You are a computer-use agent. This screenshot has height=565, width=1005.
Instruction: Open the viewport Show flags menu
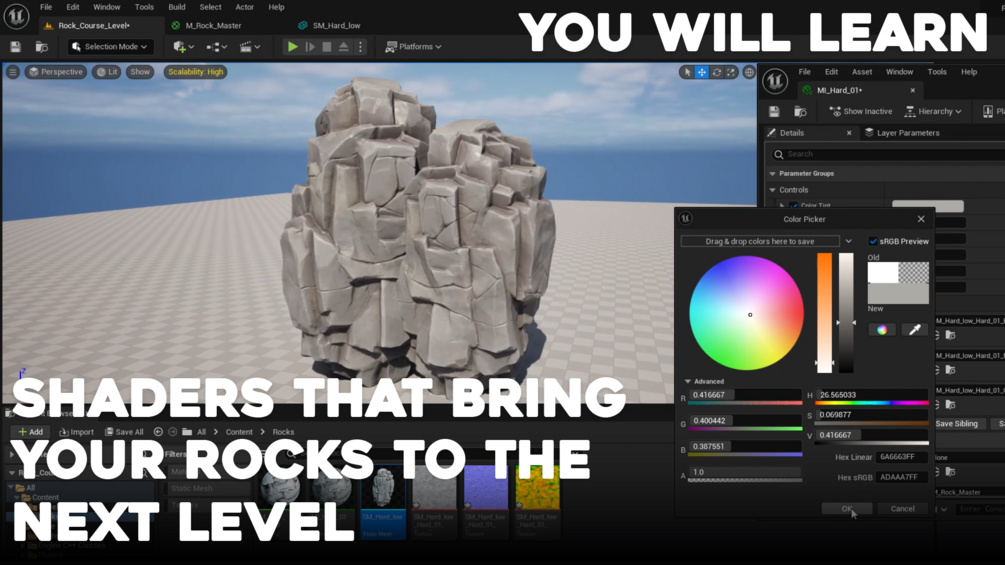[140, 72]
